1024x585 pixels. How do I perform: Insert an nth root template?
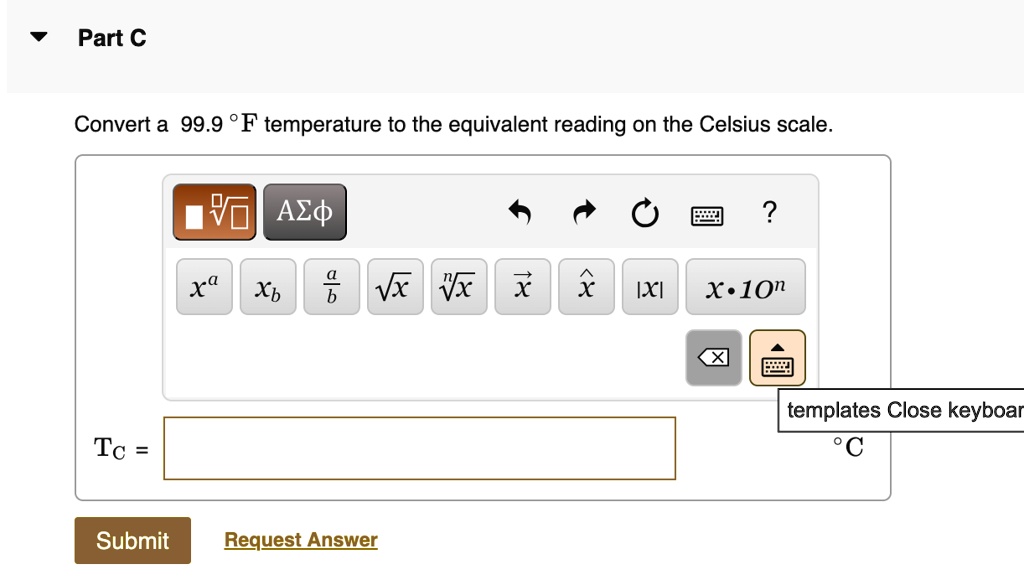point(458,286)
